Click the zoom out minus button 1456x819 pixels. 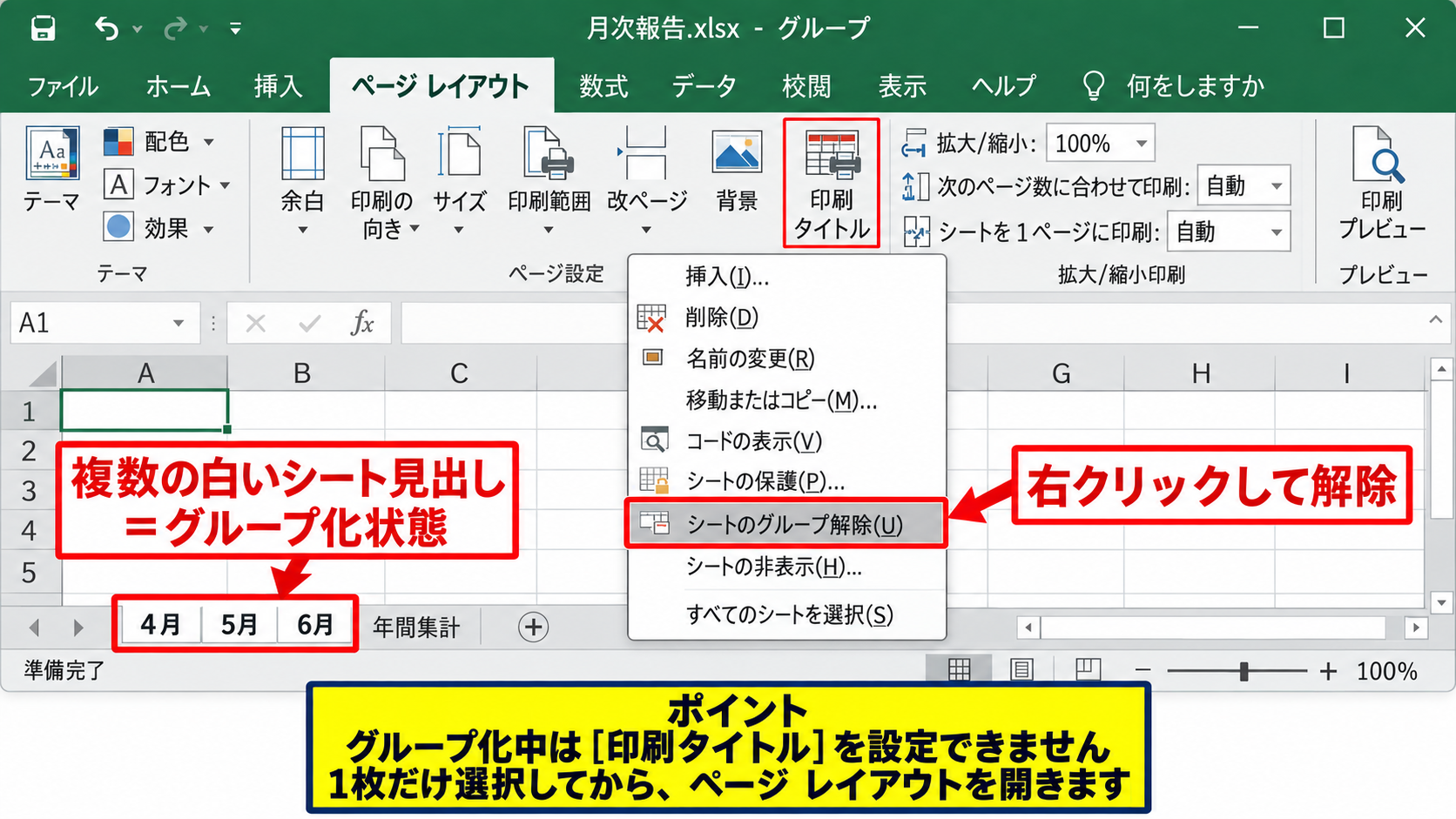pyautogui.click(x=1143, y=671)
